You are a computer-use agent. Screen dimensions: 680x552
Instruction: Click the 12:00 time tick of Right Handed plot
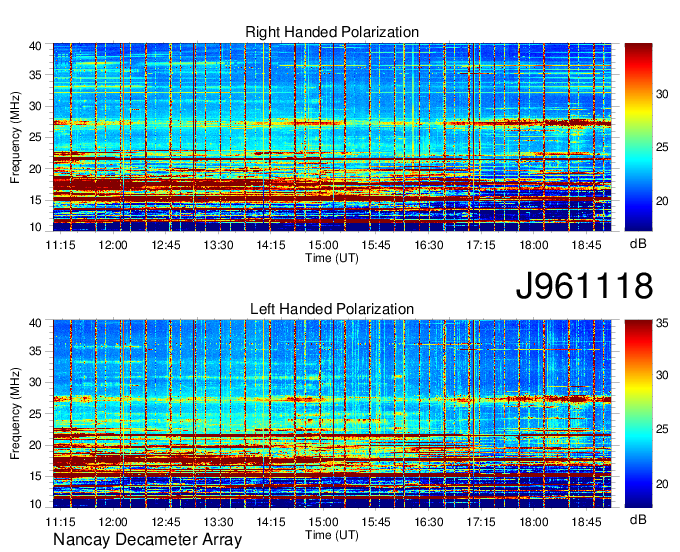[113, 245]
